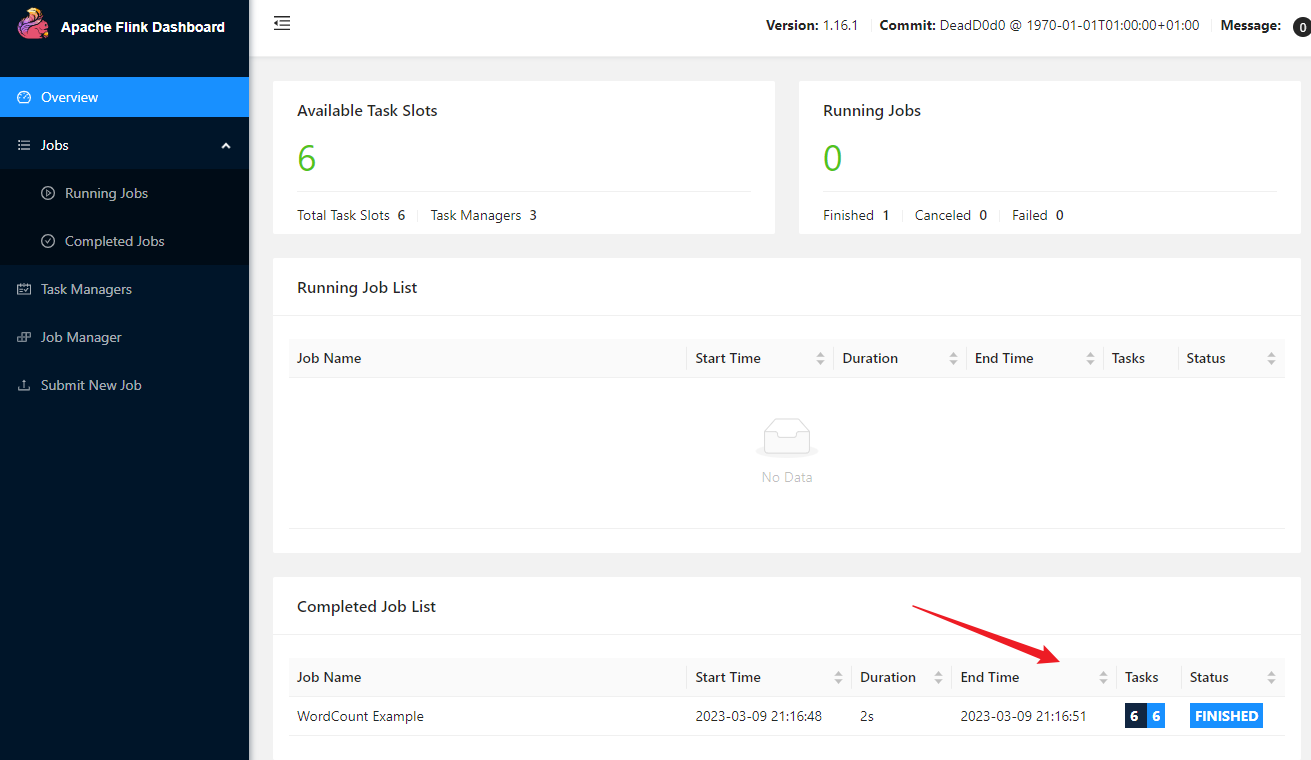Click the Available Task Slots number 6

tap(307, 158)
